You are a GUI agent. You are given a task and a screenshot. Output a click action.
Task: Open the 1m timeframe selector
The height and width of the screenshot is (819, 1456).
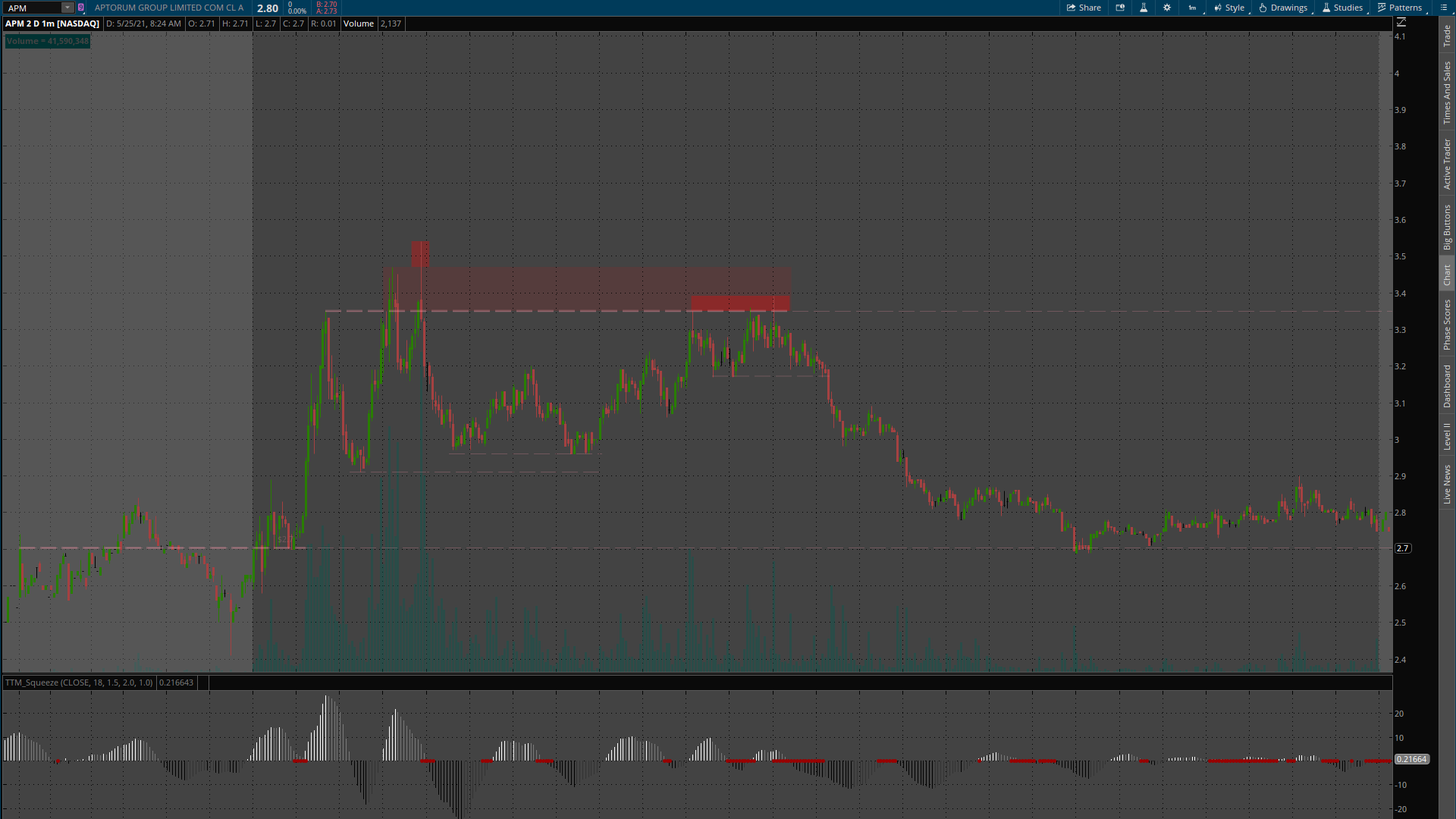pos(1194,8)
